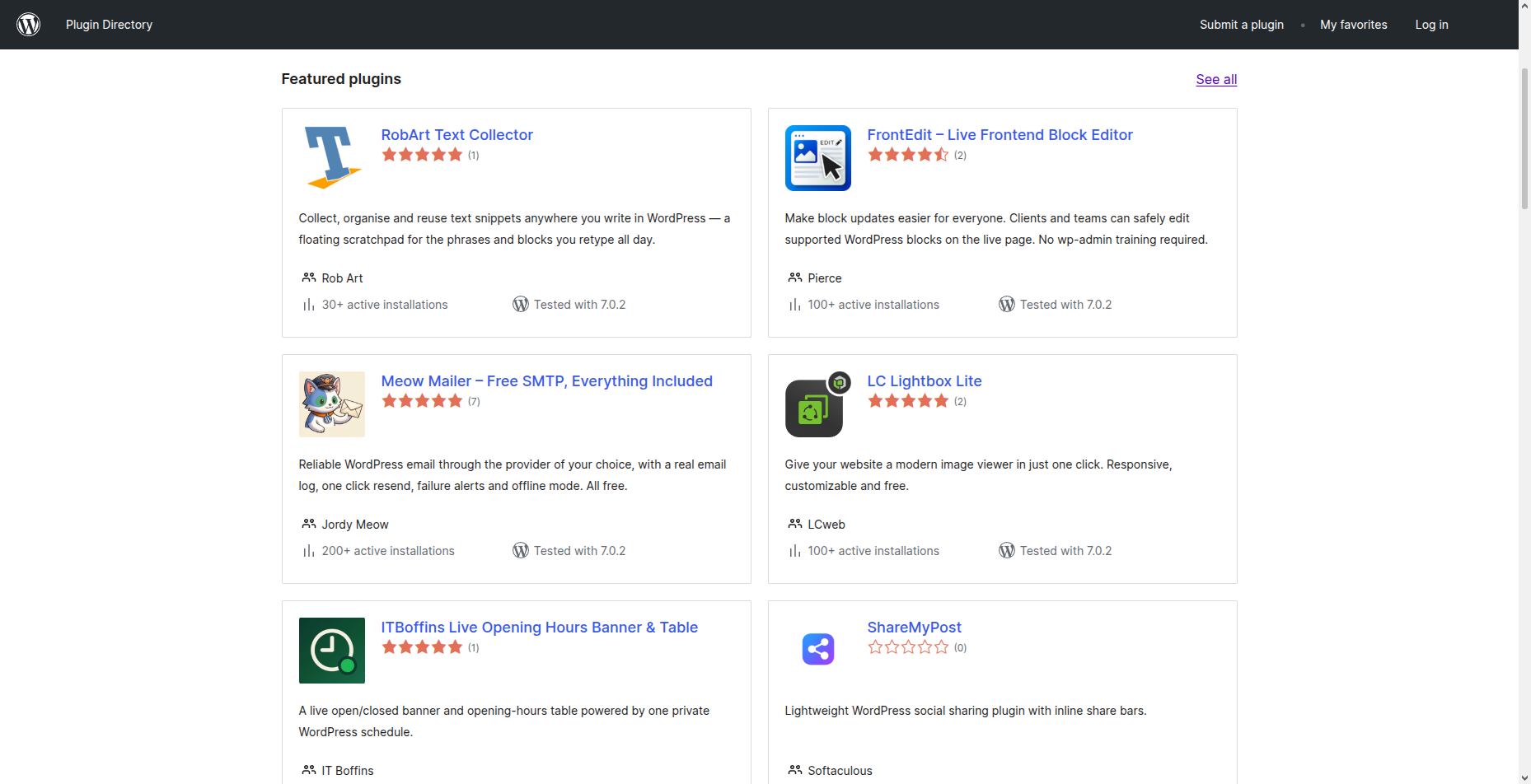Click 'Tested with 7.0.2' in FrontEdit card
Image resolution: width=1531 pixels, height=784 pixels.
(x=1065, y=305)
